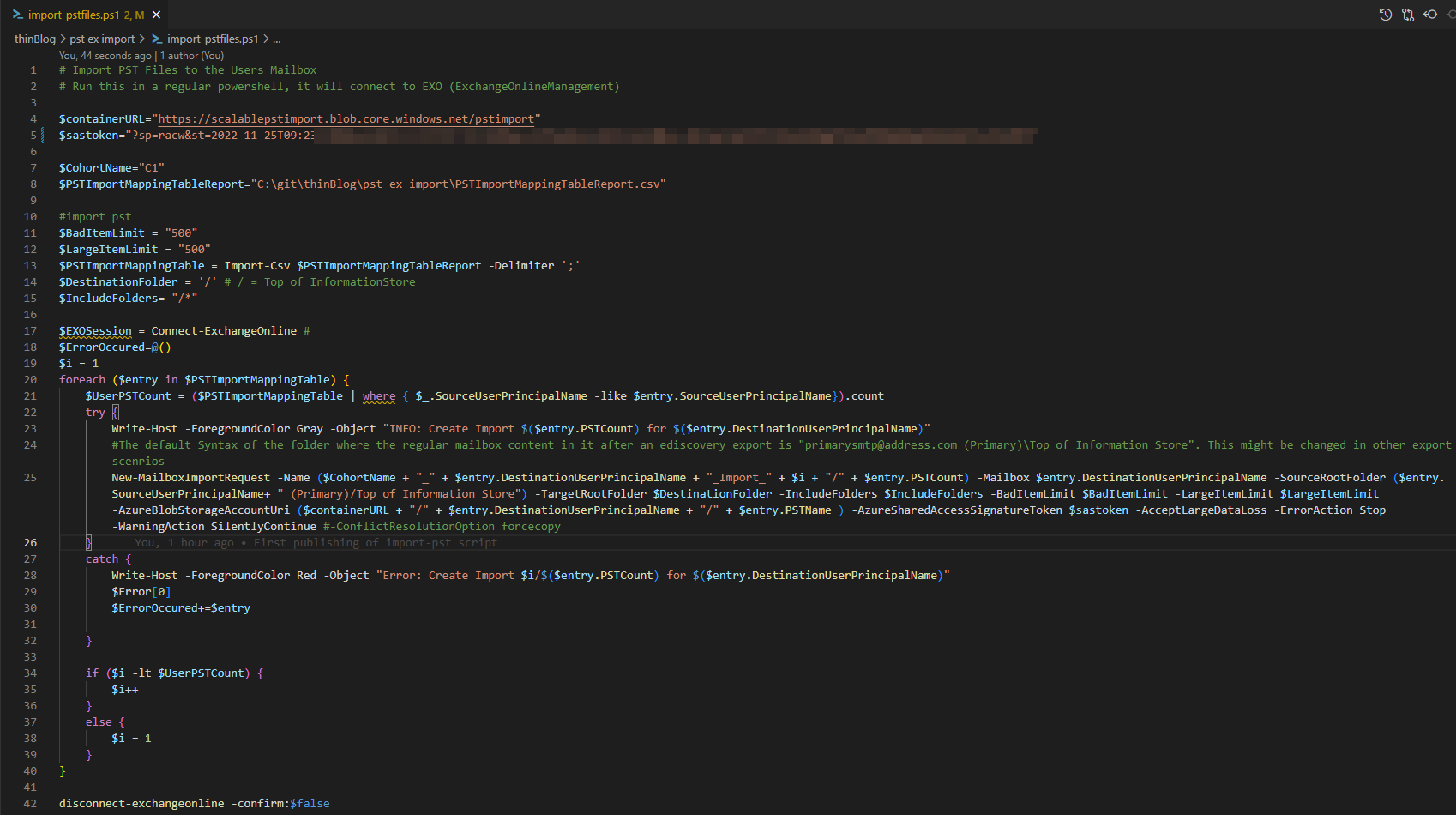Open the thinBlog breadcrumb folder
1456x815 pixels.
pyautogui.click(x=35, y=39)
